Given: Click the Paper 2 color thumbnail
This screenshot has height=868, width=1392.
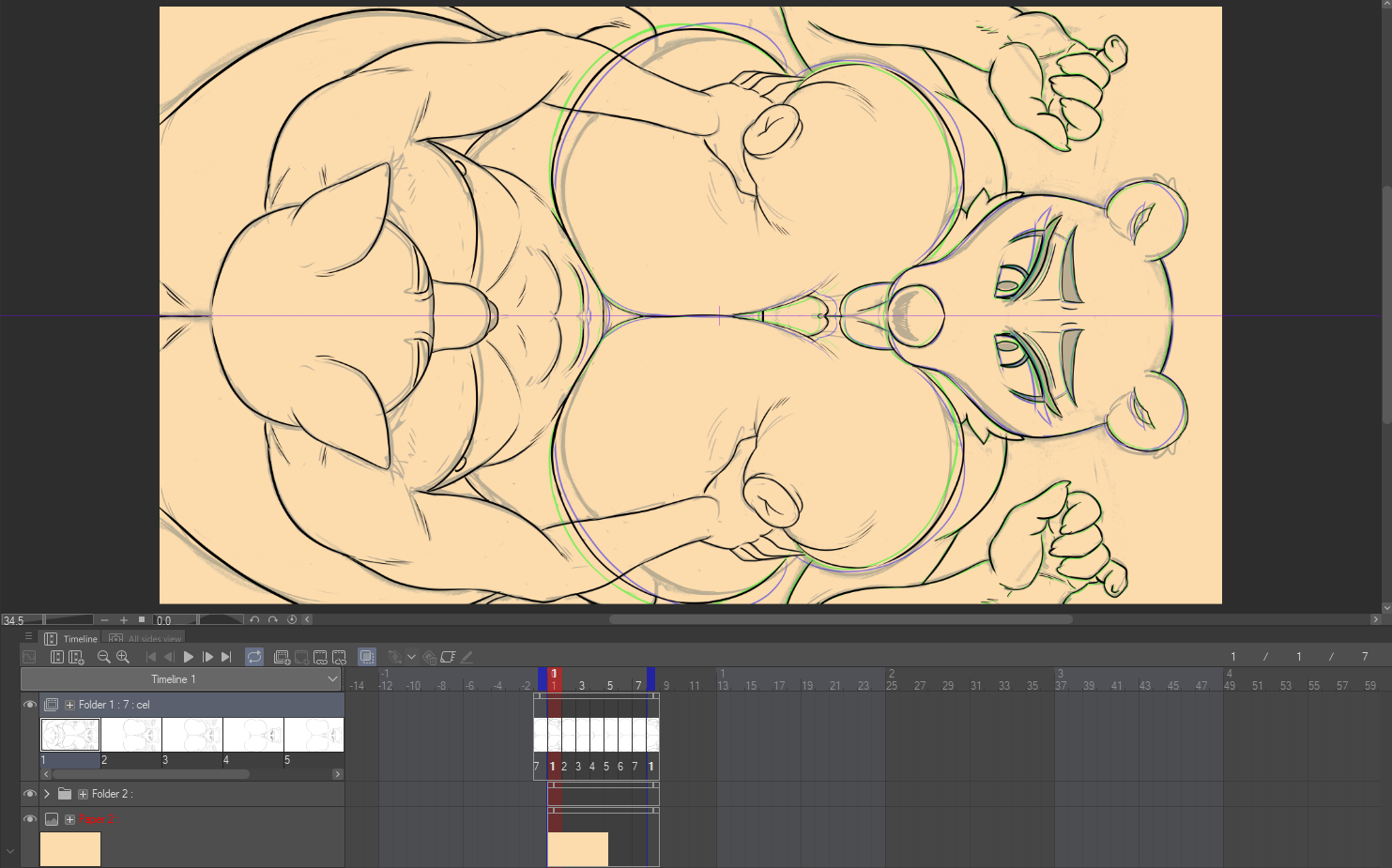Looking at the screenshot, I should coord(70,849).
